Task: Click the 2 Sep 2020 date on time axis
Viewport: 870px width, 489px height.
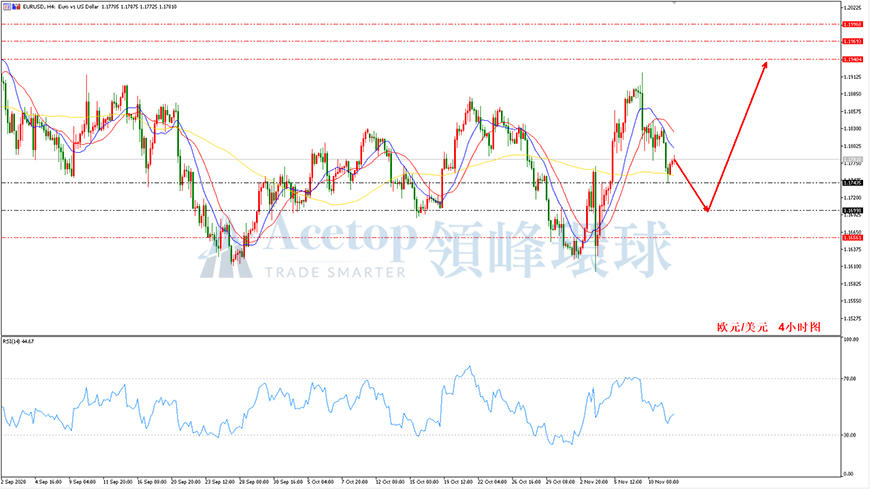Action: [x=13, y=482]
